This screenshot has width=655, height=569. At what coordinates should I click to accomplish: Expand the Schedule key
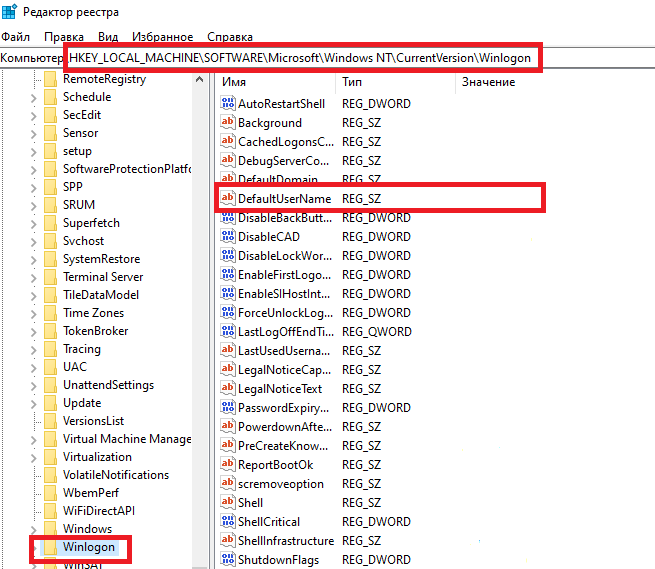coord(34,98)
